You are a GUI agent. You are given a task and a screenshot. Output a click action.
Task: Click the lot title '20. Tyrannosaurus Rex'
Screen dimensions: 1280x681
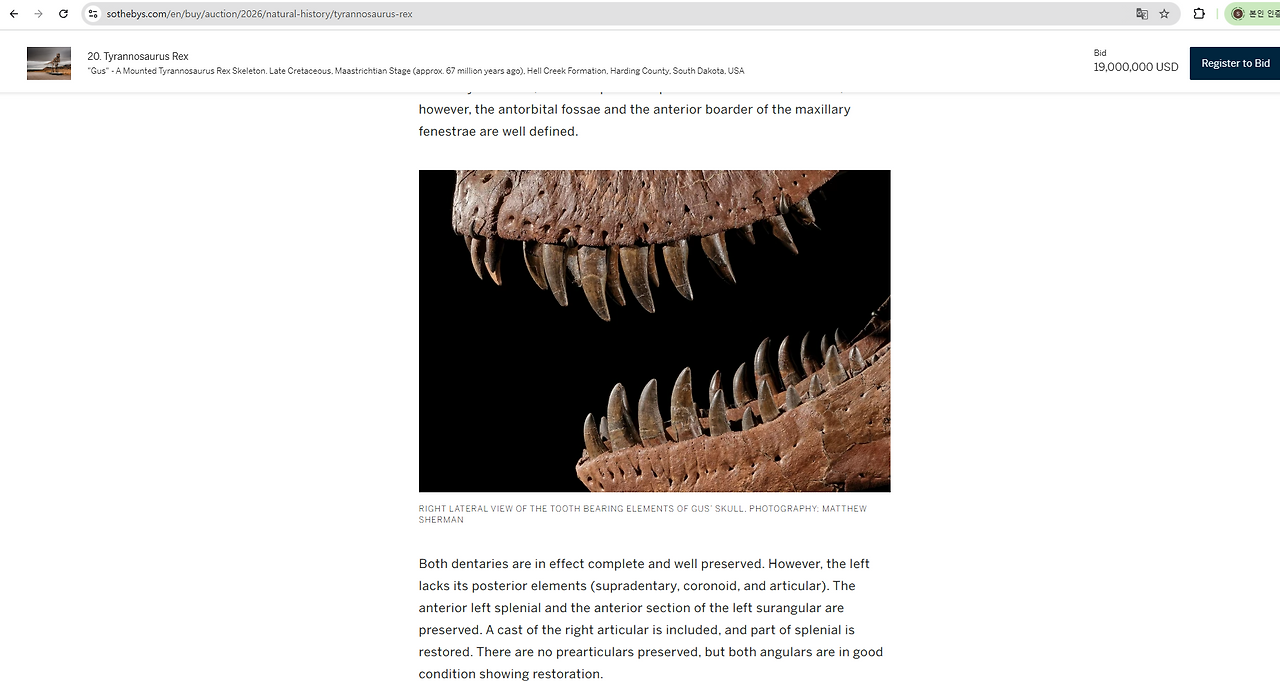pos(138,56)
